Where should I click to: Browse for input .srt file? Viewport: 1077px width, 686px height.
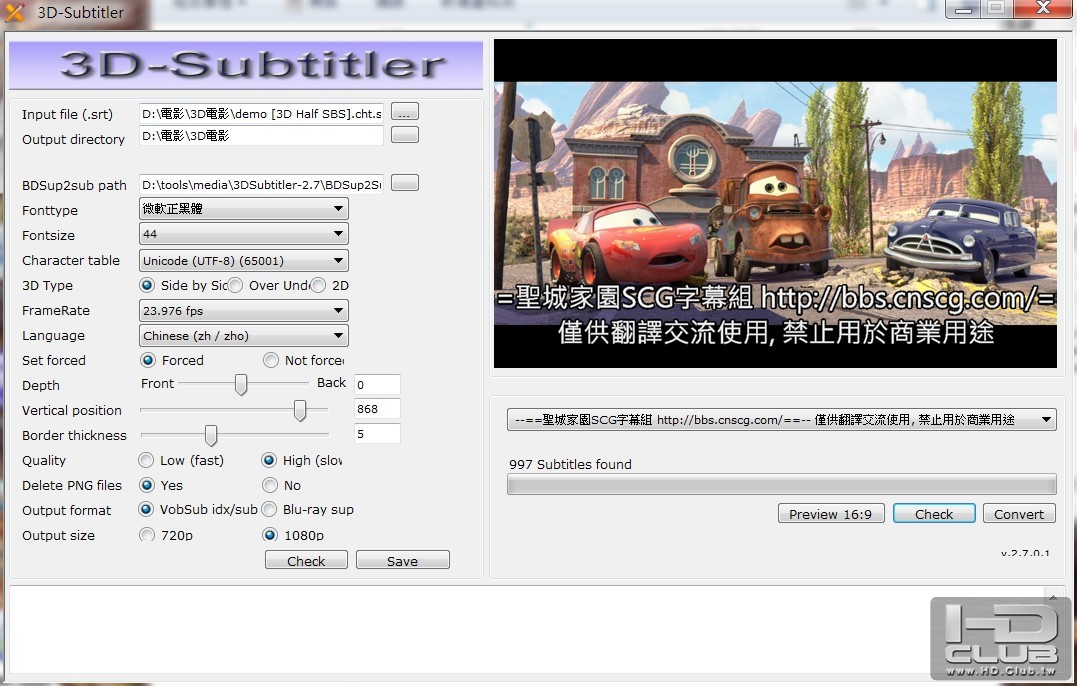click(x=405, y=111)
